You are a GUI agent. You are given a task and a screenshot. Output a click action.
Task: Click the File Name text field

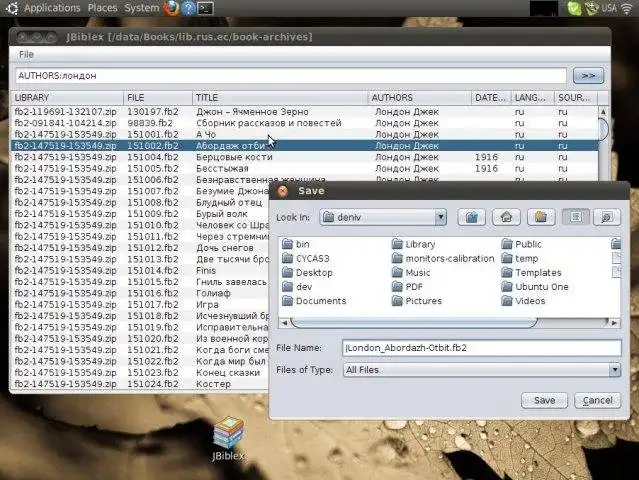480,348
